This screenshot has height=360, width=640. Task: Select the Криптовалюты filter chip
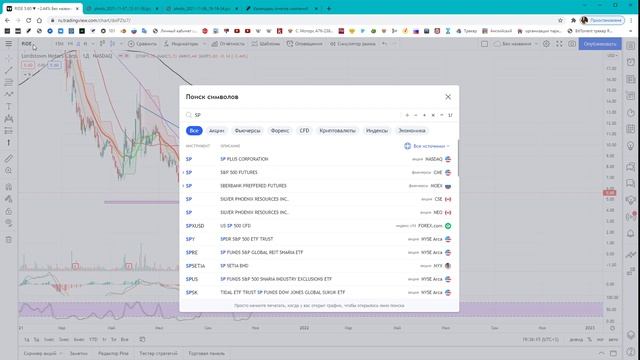[338, 131]
